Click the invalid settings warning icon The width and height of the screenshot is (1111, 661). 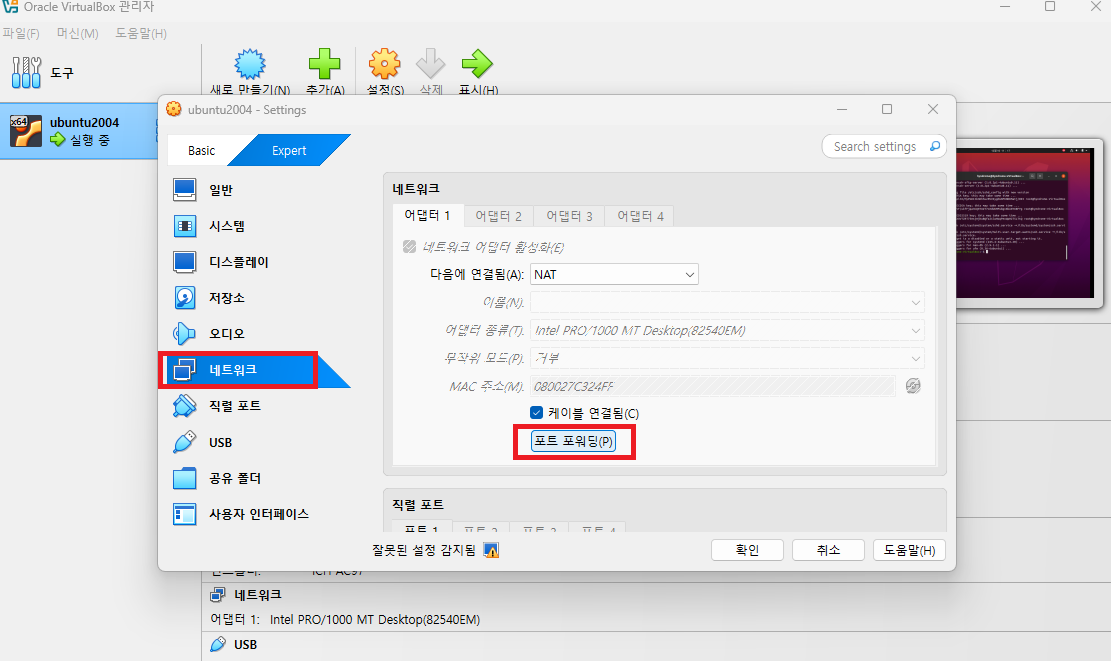491,550
